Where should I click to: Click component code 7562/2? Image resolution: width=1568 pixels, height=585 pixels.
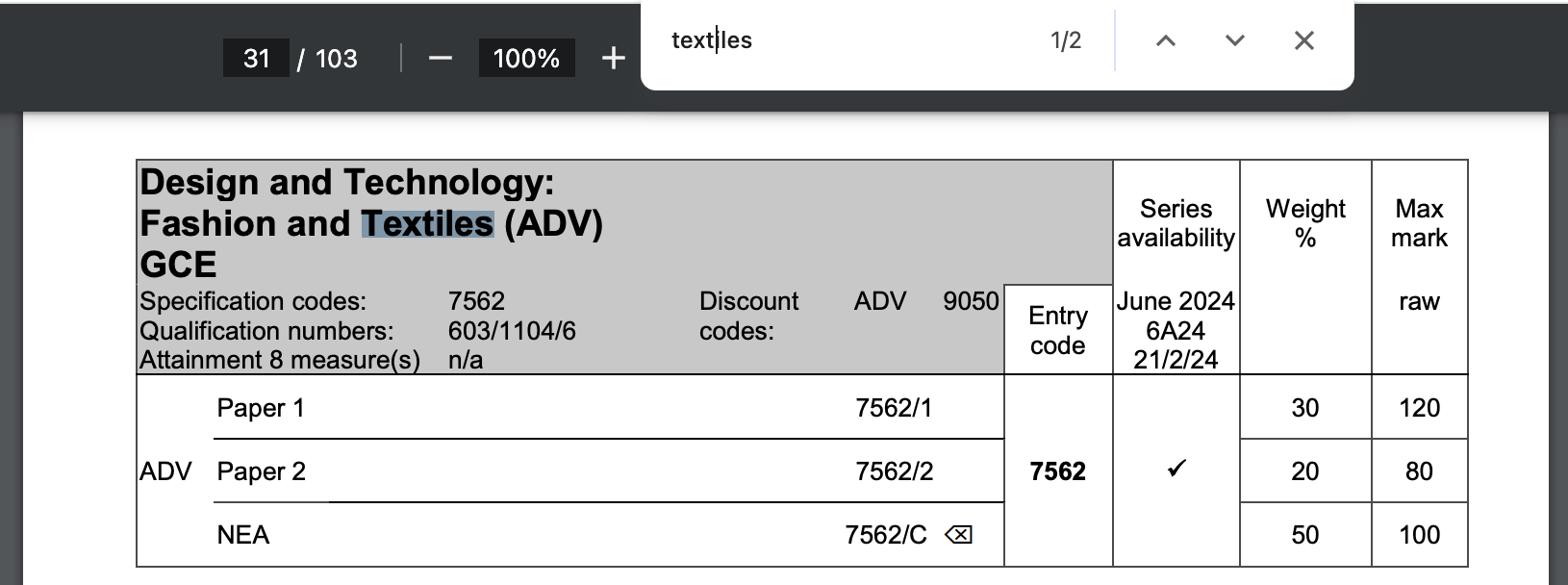click(894, 471)
